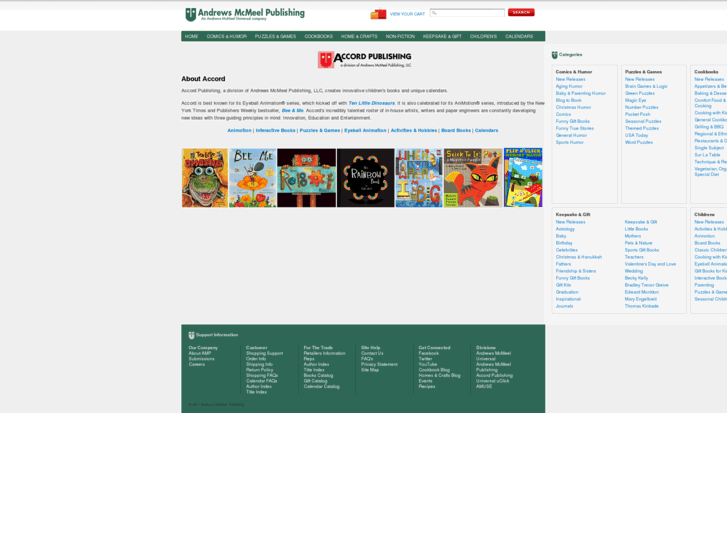The width and height of the screenshot is (727, 545).
Task: Click Astrology under Keepsake & Gift
Action: 565,229
